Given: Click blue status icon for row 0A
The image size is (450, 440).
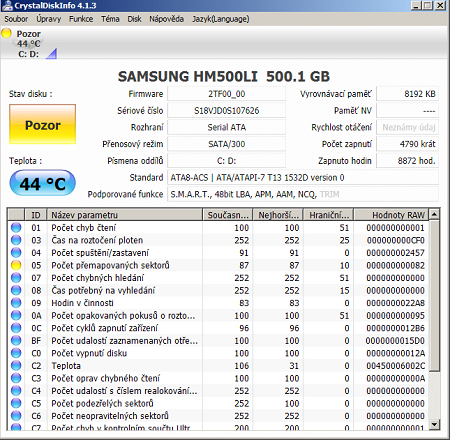Looking at the screenshot, I should pos(16,315).
